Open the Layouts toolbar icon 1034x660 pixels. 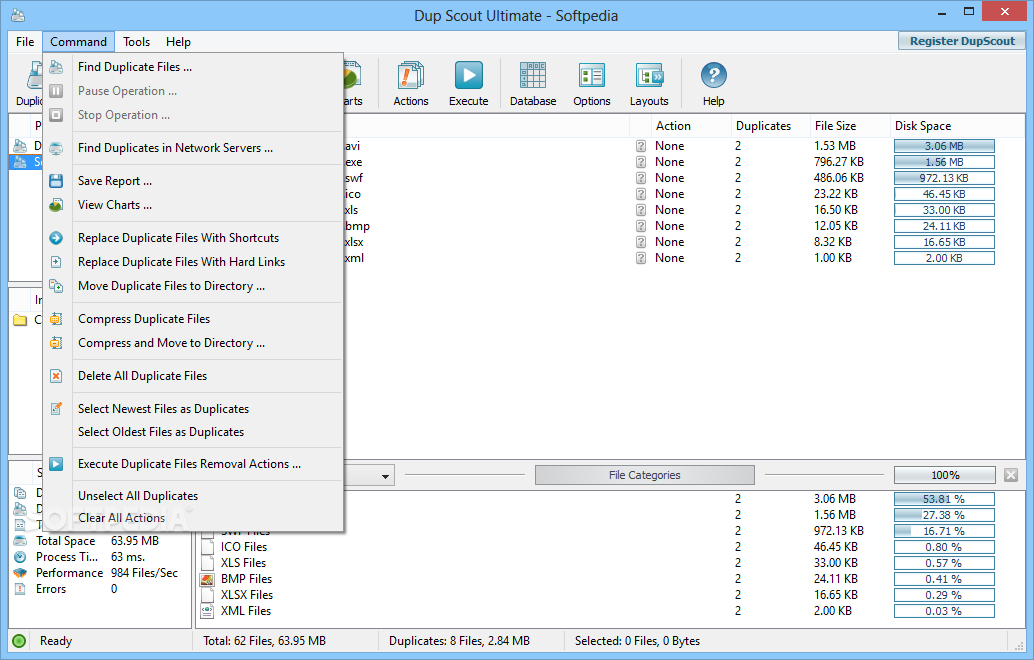pyautogui.click(x=649, y=76)
